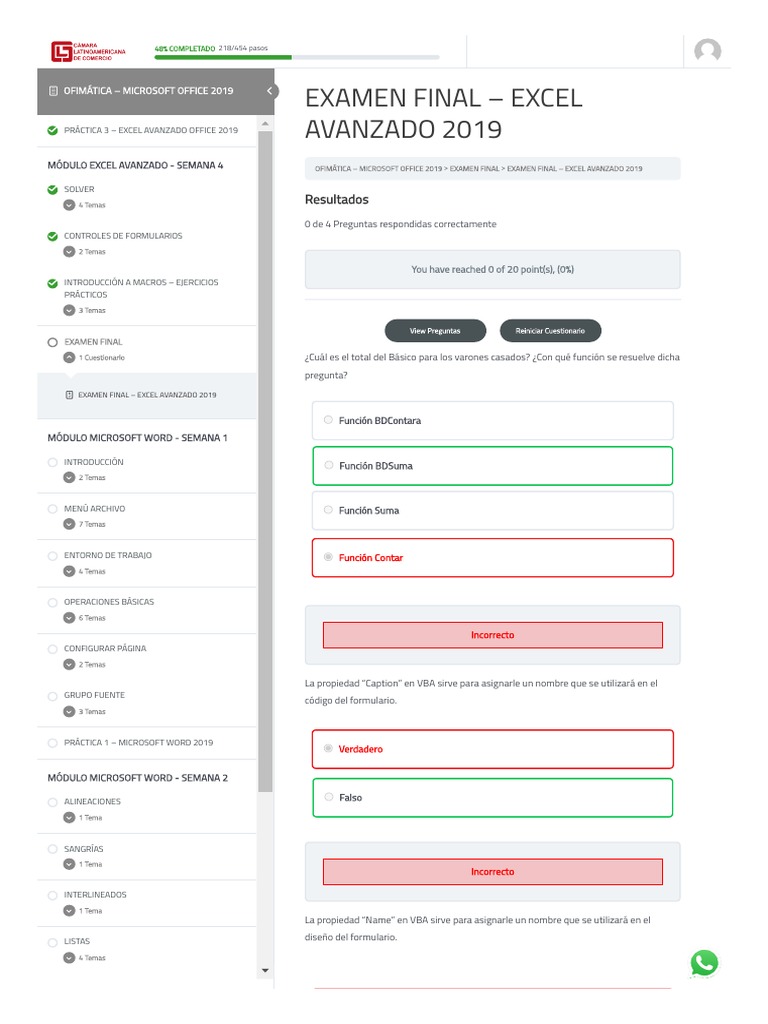768x1024 pixels.
Task: Click the green check icon beside Solver
Action: (52, 189)
